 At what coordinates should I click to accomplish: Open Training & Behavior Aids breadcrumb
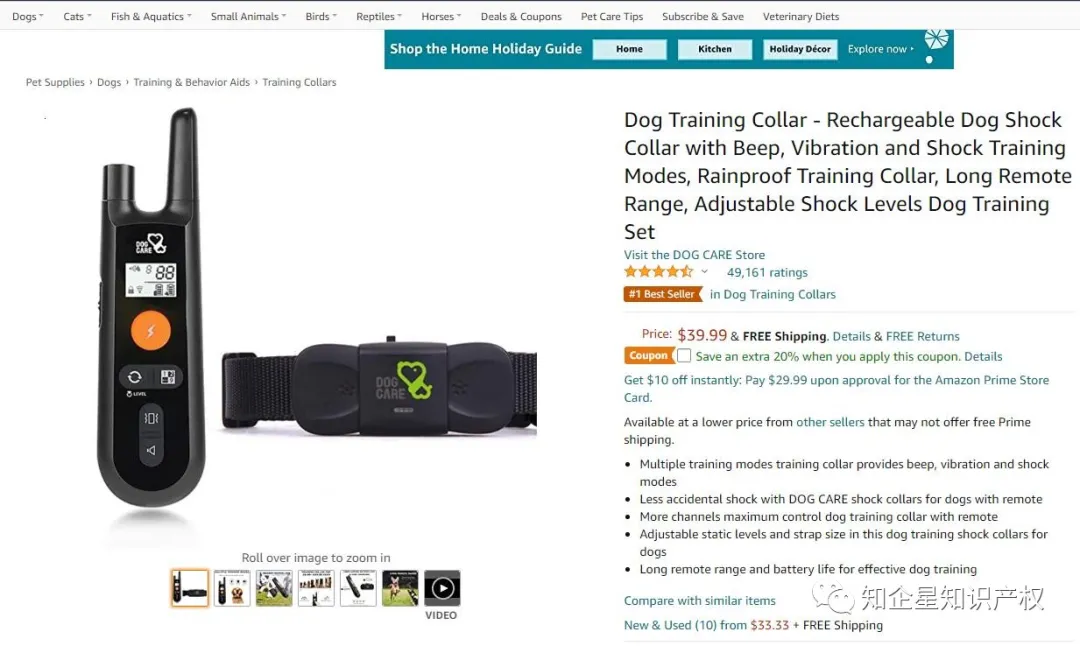[x=191, y=82]
